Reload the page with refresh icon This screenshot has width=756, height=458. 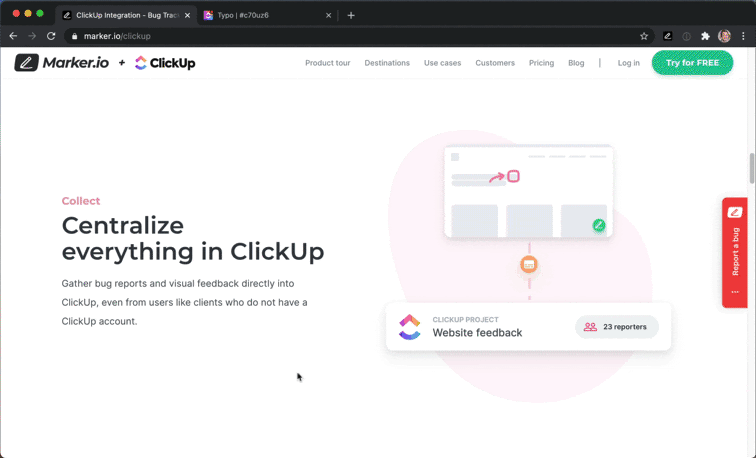pyautogui.click(x=51, y=36)
